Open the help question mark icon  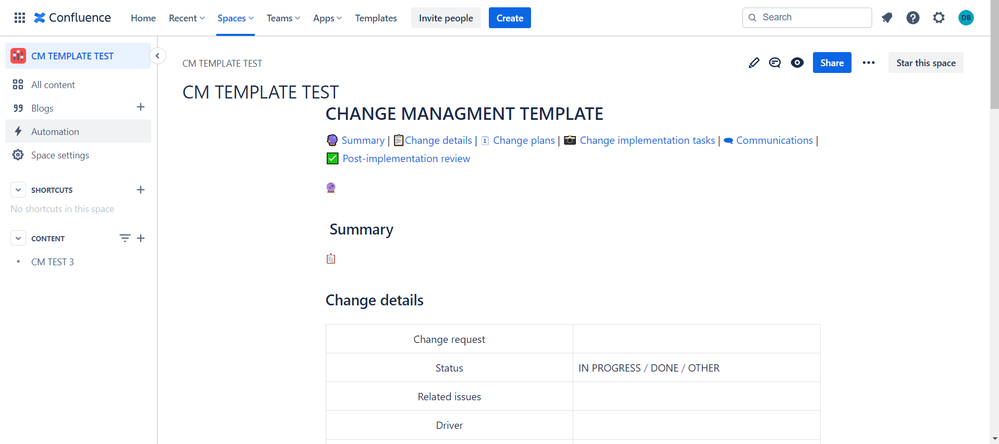[913, 18]
